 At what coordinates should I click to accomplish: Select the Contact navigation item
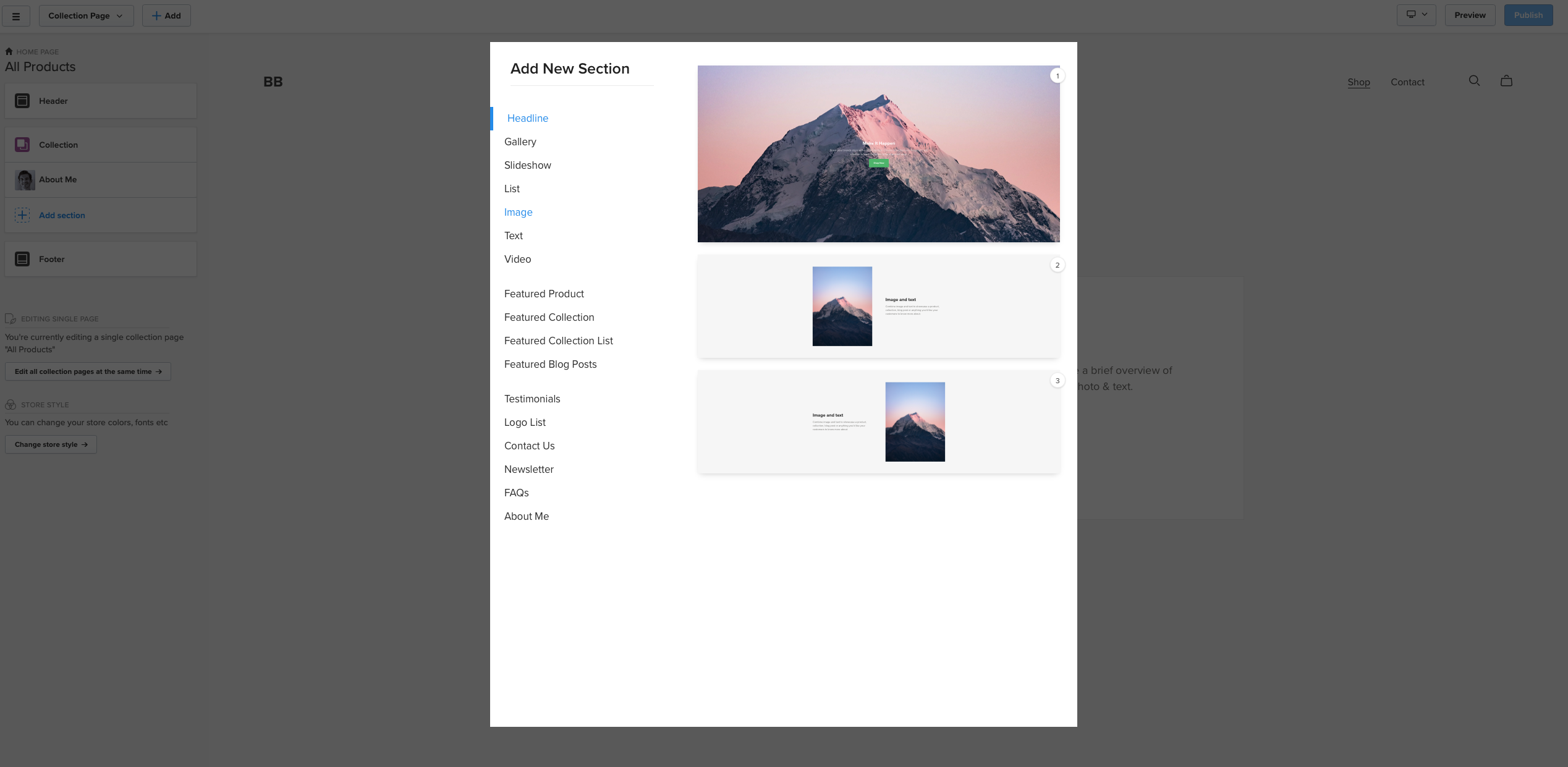pyautogui.click(x=1407, y=82)
